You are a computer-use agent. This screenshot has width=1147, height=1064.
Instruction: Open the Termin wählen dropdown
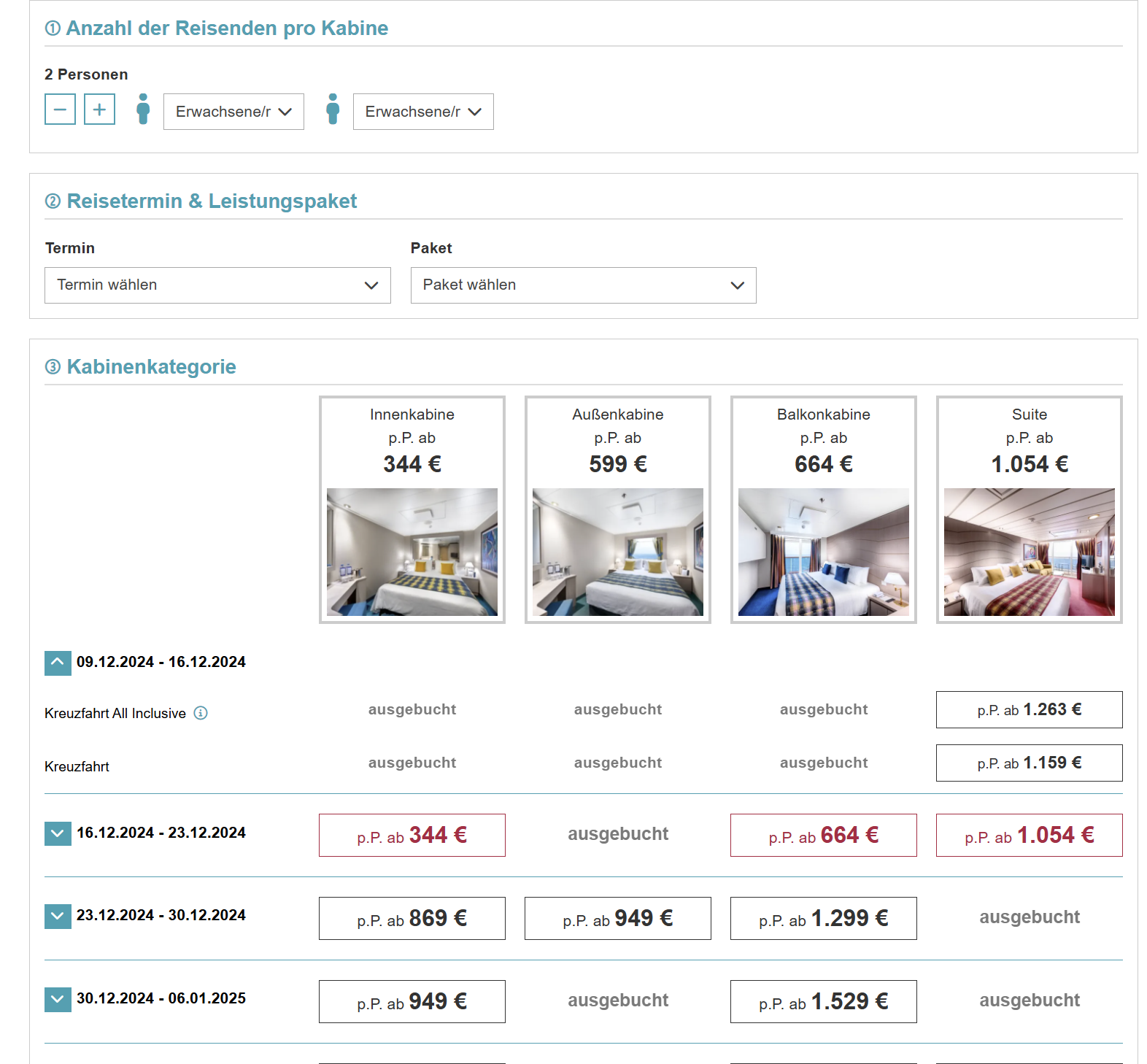pos(217,285)
